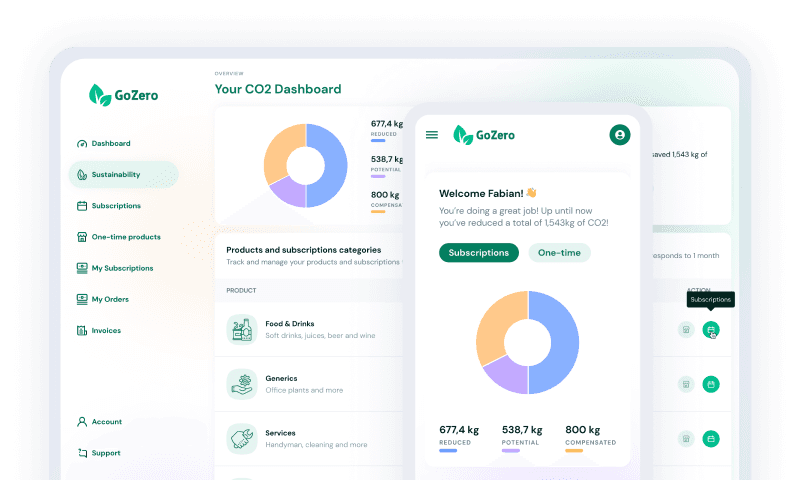
Task: Click Services green subscriptions button
Action: pos(711,439)
